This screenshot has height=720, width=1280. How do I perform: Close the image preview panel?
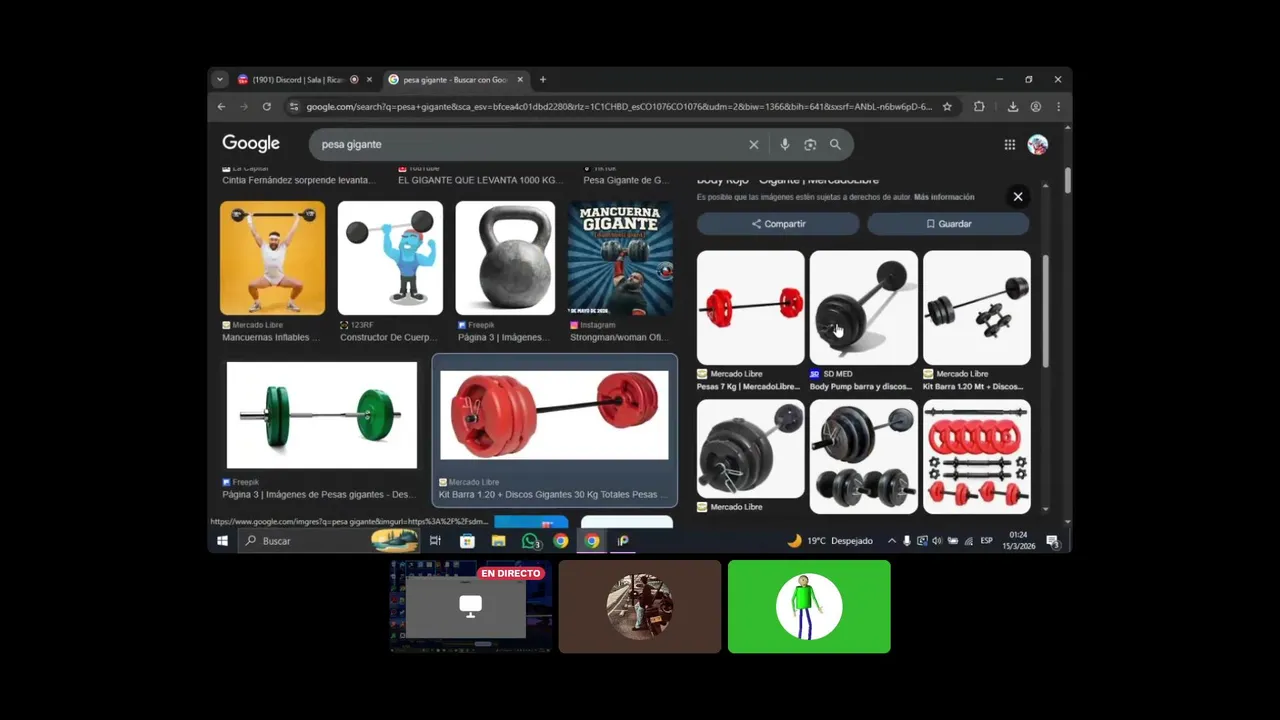[1018, 196]
